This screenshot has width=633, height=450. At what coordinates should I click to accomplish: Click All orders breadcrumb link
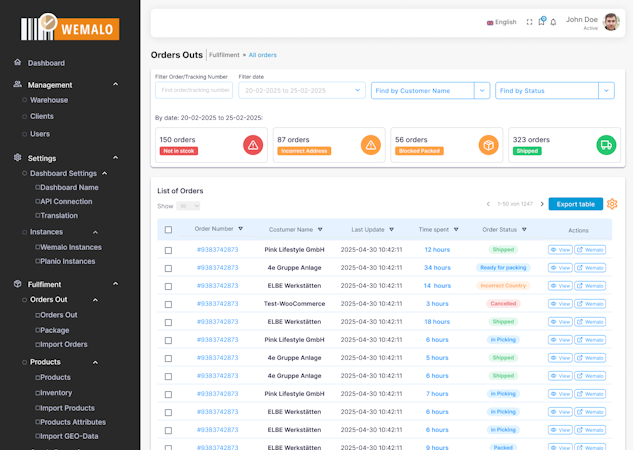pyautogui.click(x=262, y=55)
